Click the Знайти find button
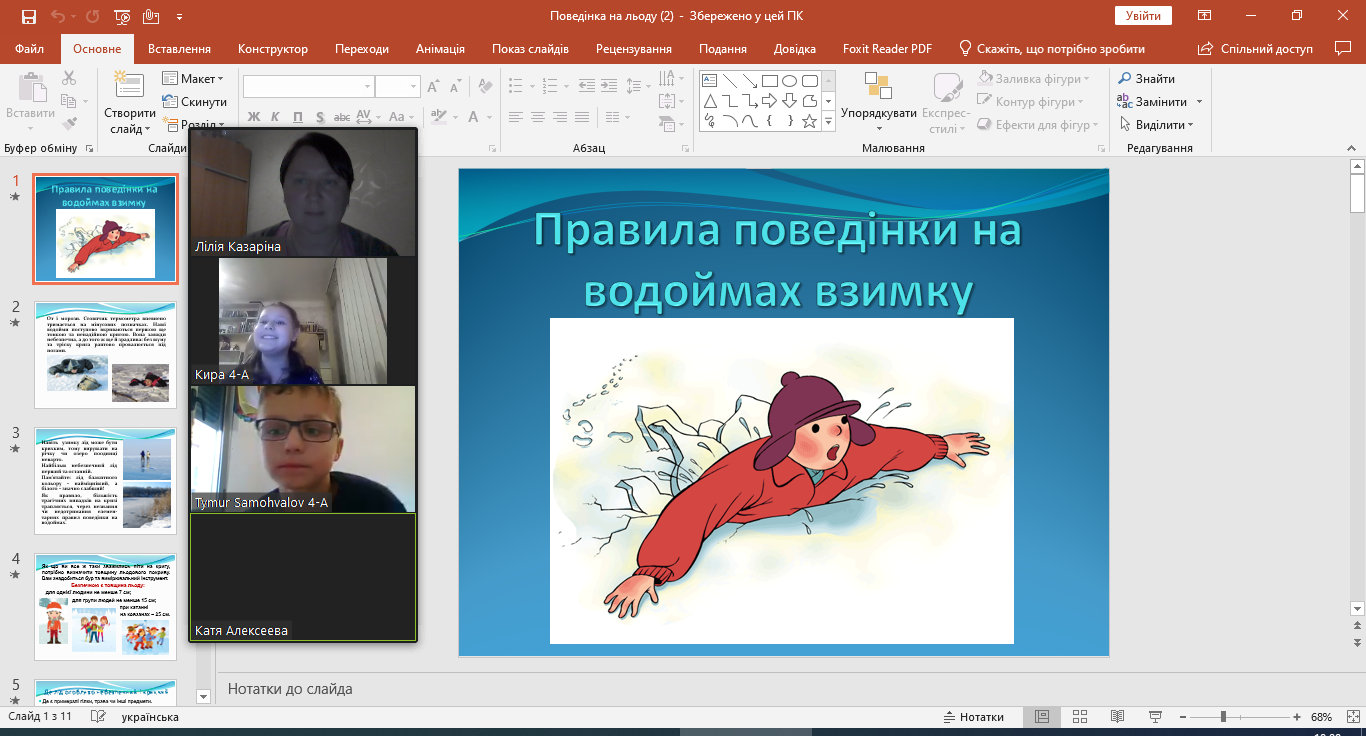The width and height of the screenshot is (1366, 736). tap(1146, 79)
